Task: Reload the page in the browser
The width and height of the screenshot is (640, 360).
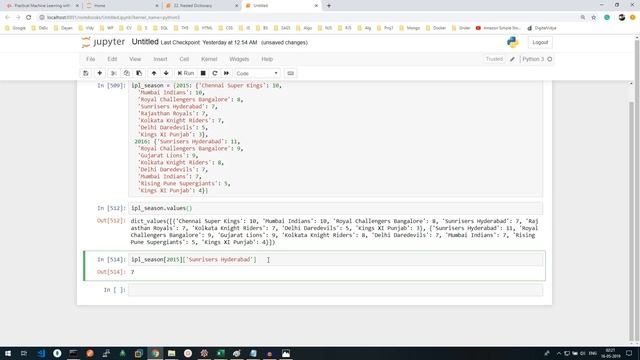Action: tap(29, 18)
